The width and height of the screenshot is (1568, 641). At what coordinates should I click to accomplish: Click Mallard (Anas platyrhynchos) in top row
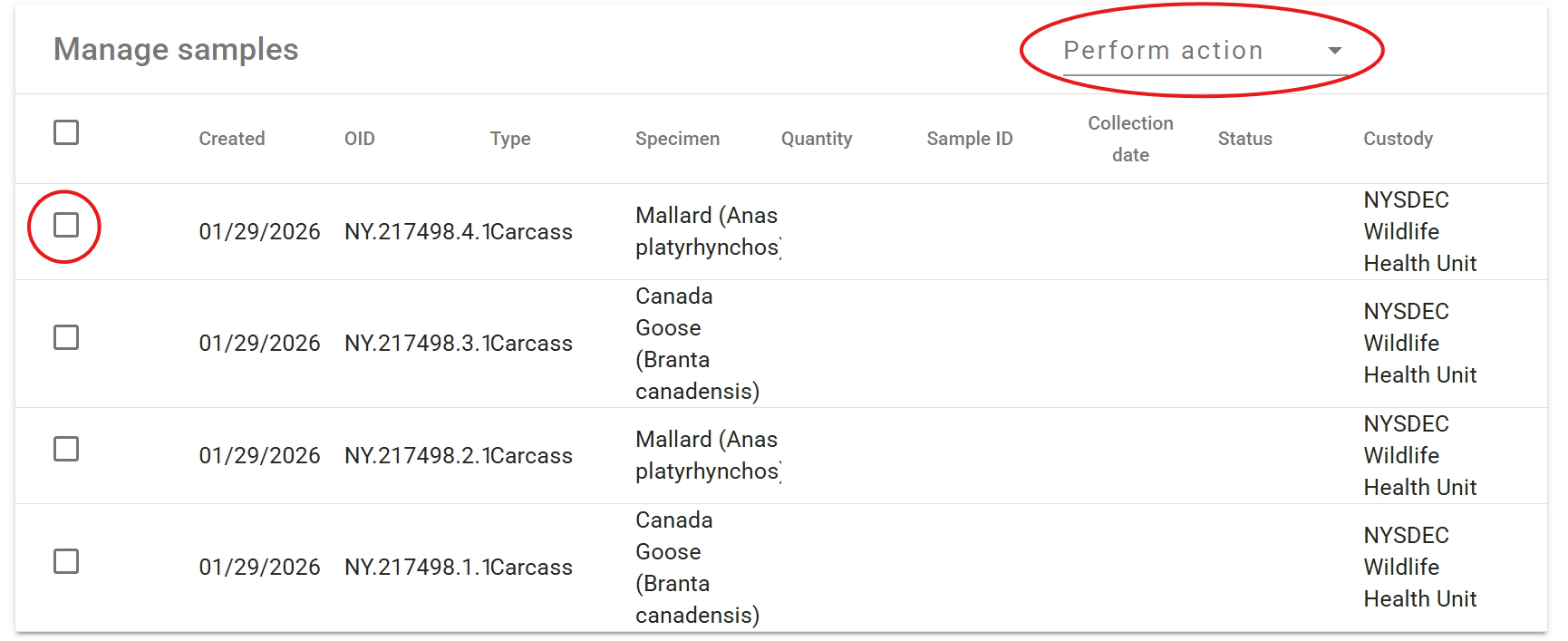[707, 230]
